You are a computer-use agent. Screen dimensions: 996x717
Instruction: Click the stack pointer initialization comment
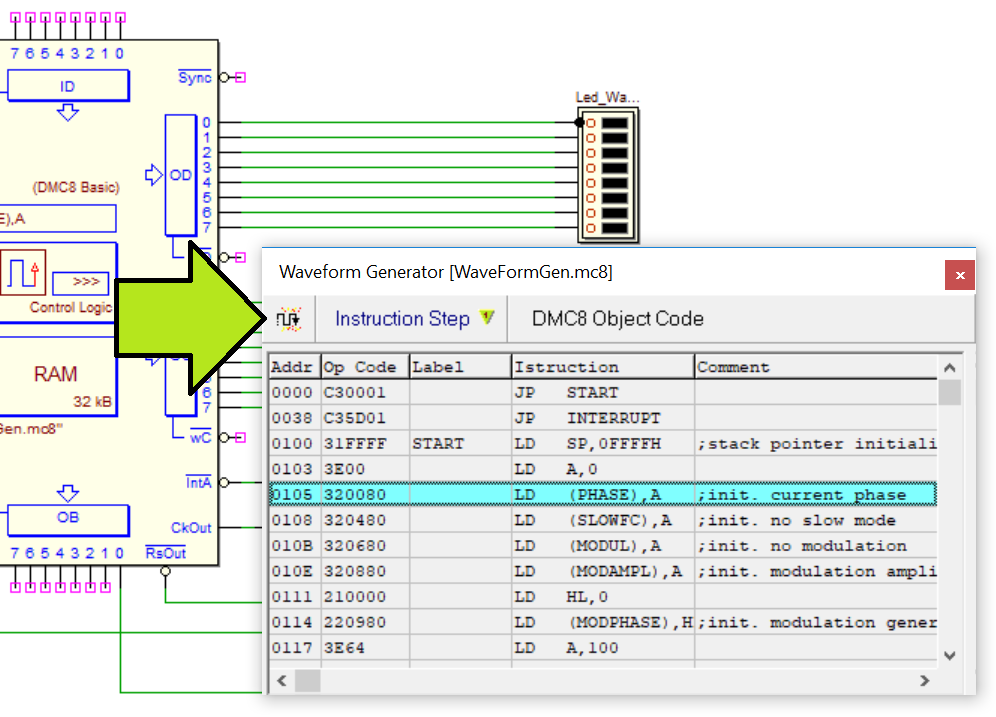click(817, 443)
